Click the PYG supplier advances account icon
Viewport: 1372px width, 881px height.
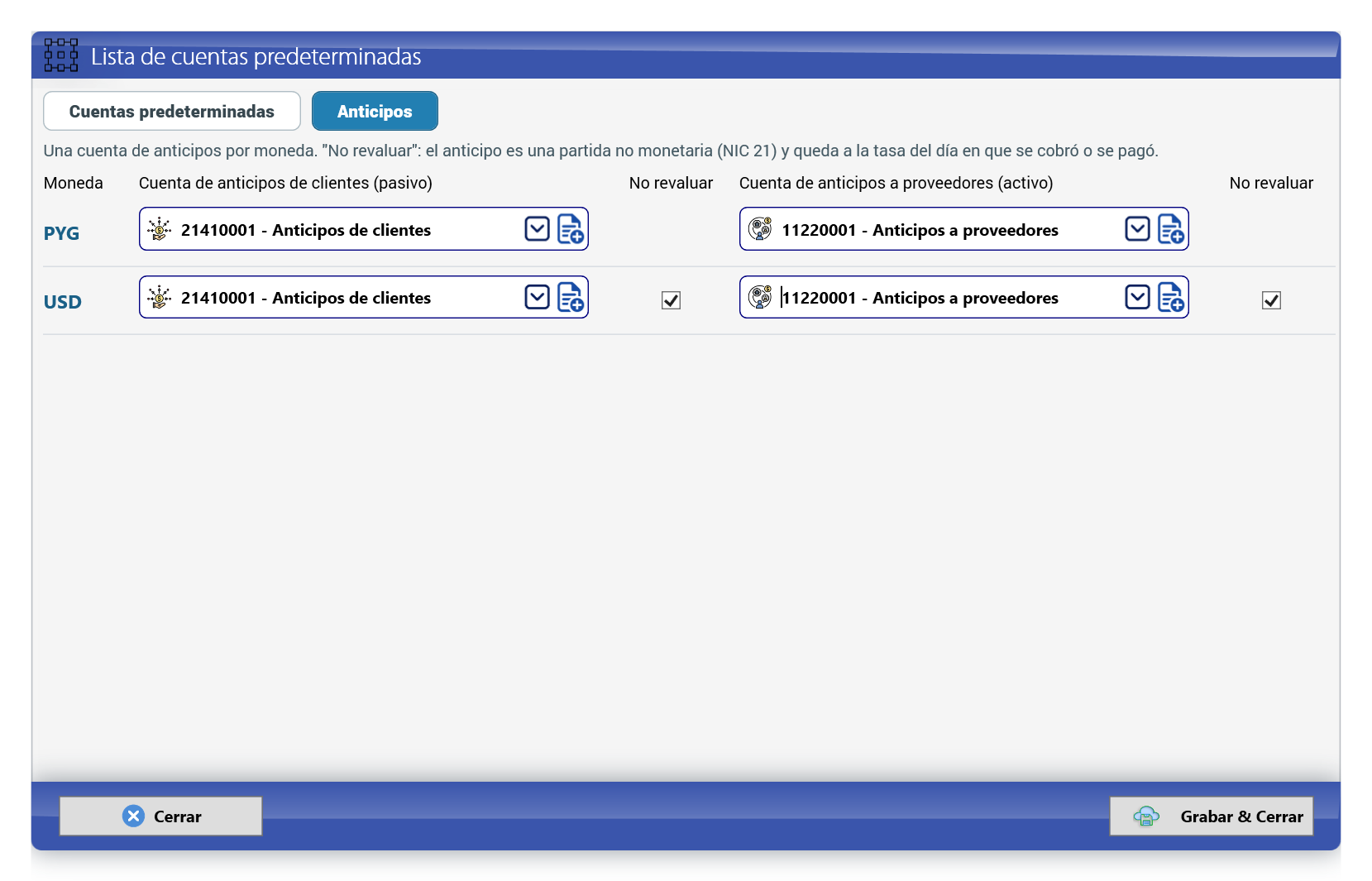[760, 229]
